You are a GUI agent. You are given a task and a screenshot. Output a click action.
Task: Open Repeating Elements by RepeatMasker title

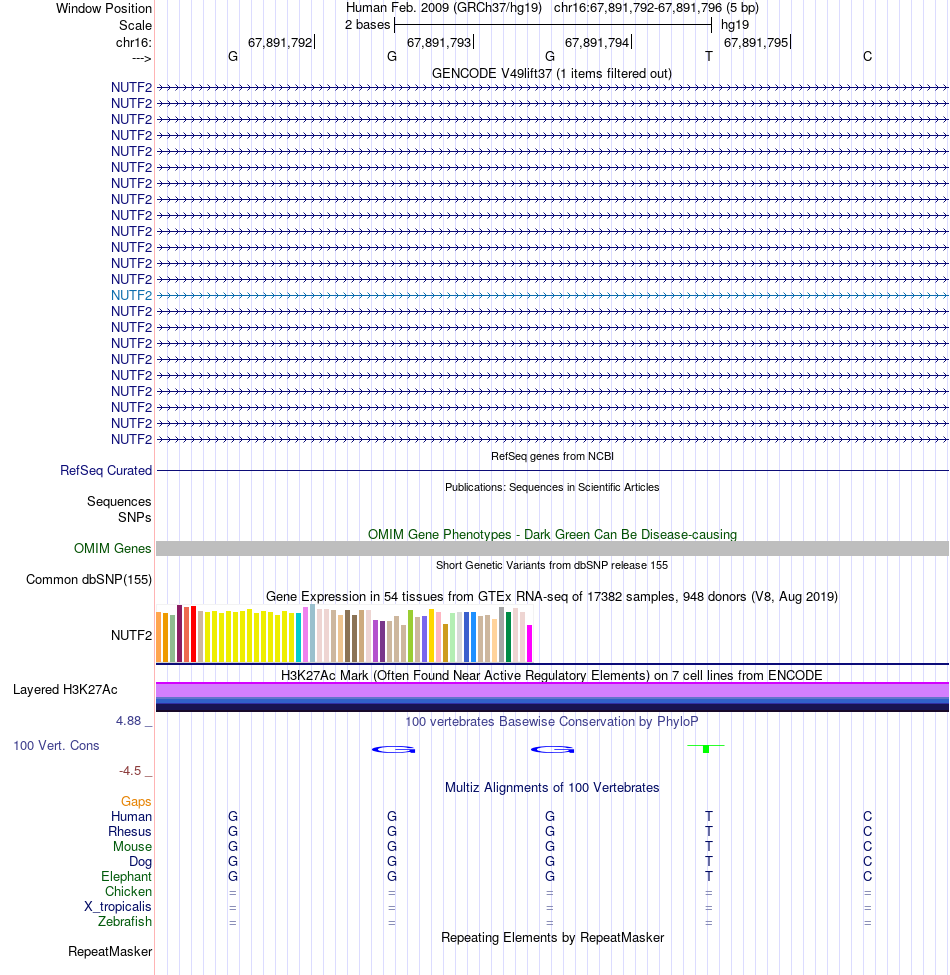click(x=552, y=938)
